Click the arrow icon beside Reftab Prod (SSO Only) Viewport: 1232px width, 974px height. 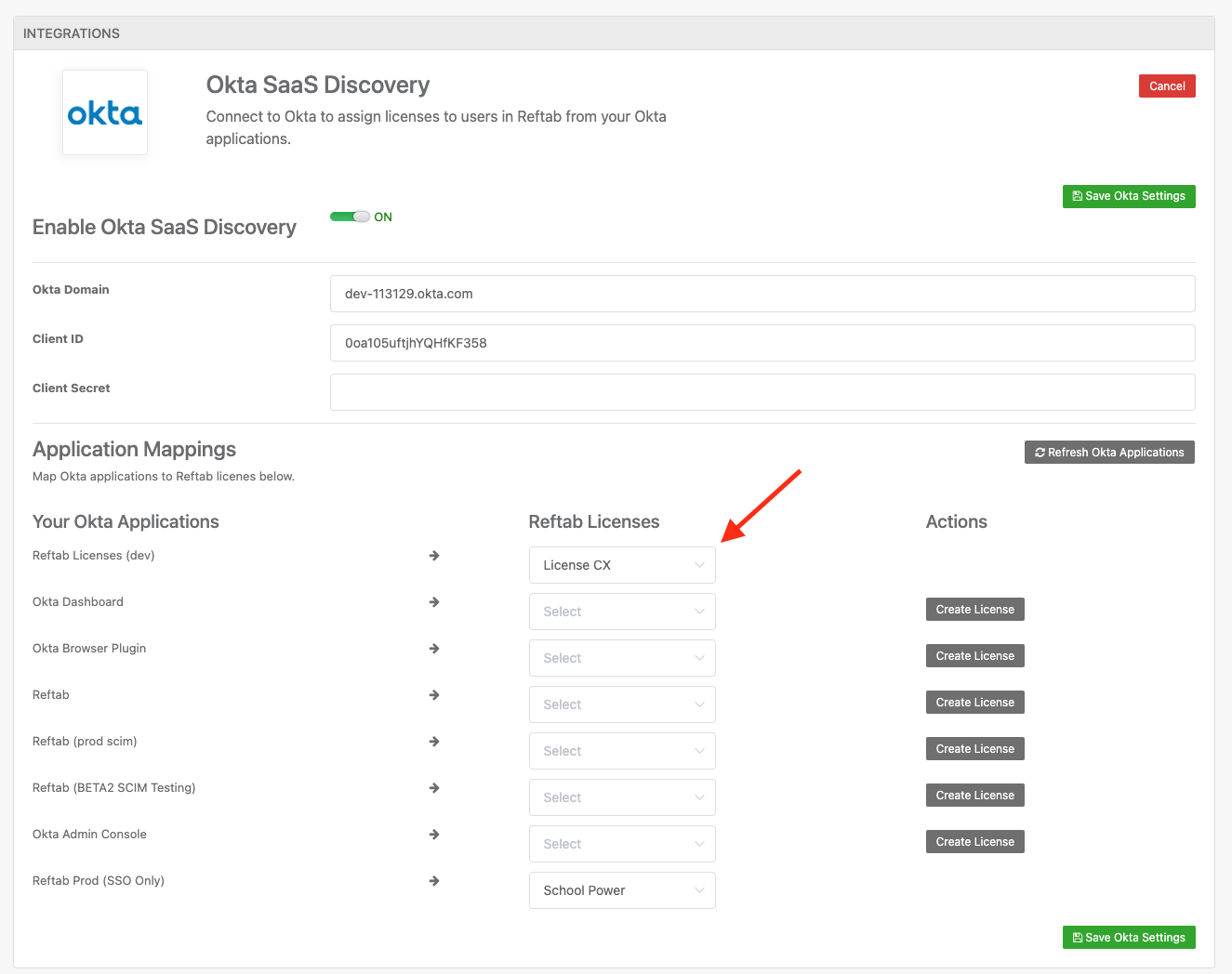click(x=434, y=881)
